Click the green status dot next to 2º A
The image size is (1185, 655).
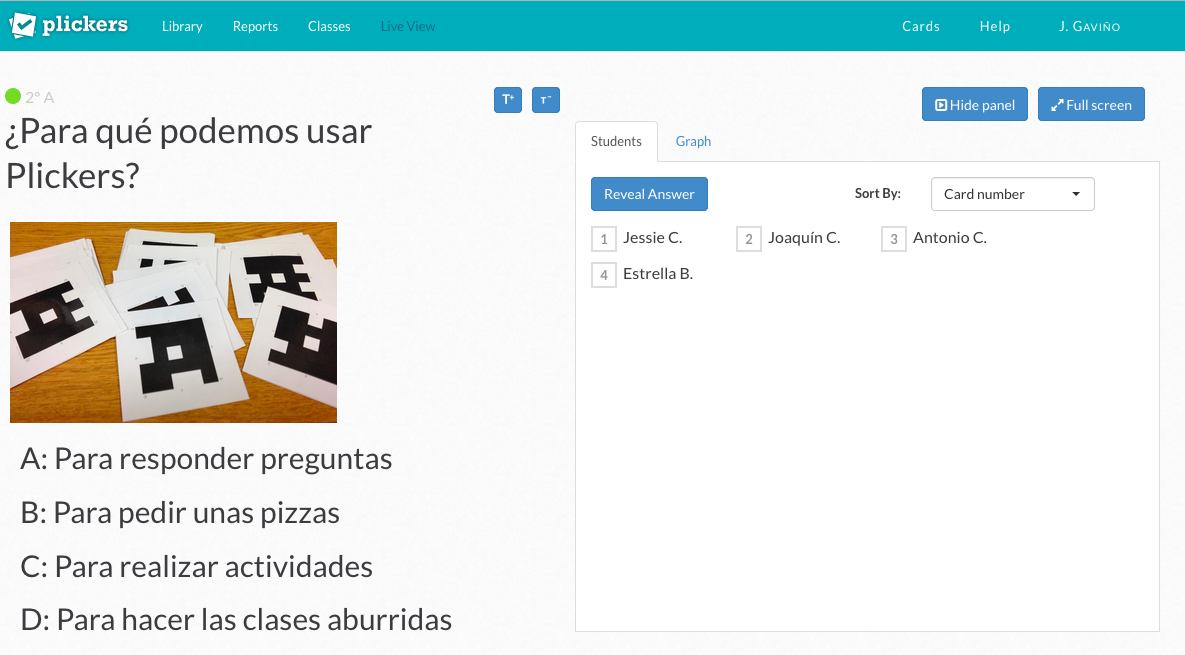13,96
